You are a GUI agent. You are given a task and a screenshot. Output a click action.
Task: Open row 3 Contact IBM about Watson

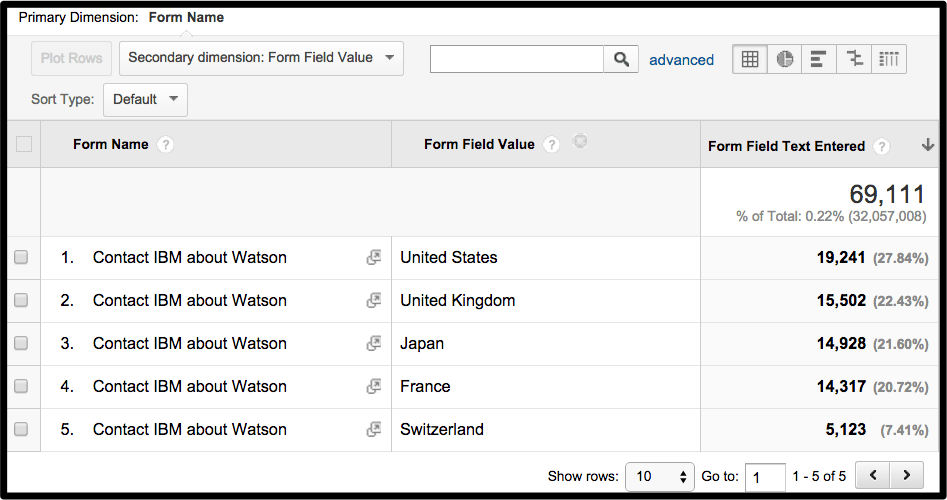tap(190, 343)
